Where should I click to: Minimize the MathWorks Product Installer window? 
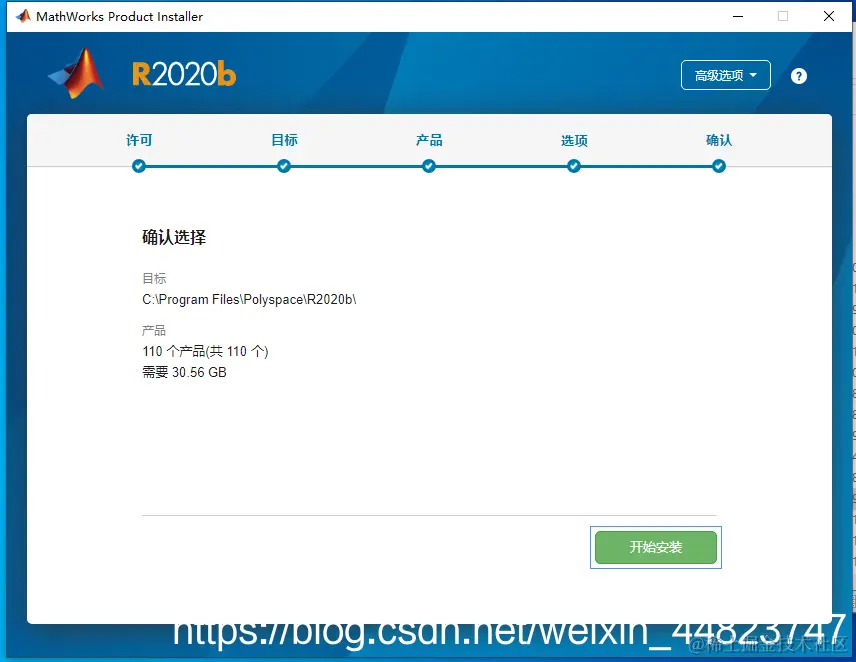737,16
